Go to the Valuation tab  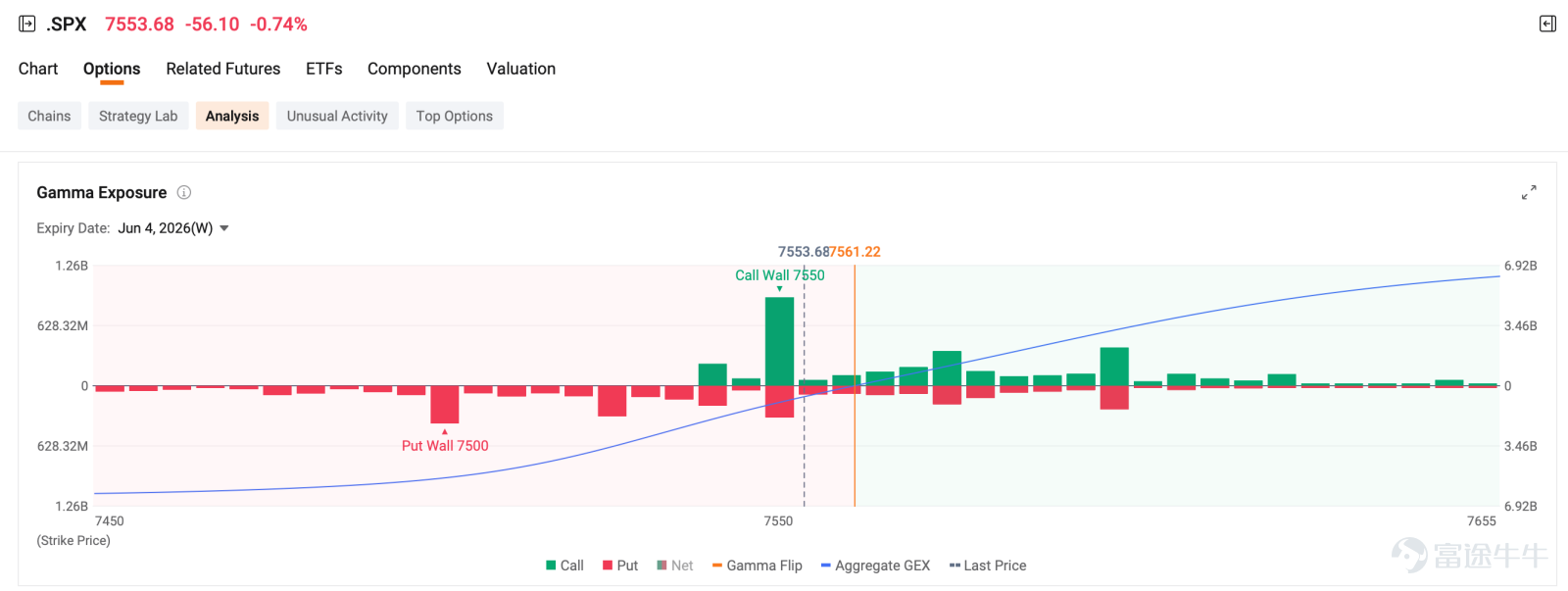click(x=521, y=69)
